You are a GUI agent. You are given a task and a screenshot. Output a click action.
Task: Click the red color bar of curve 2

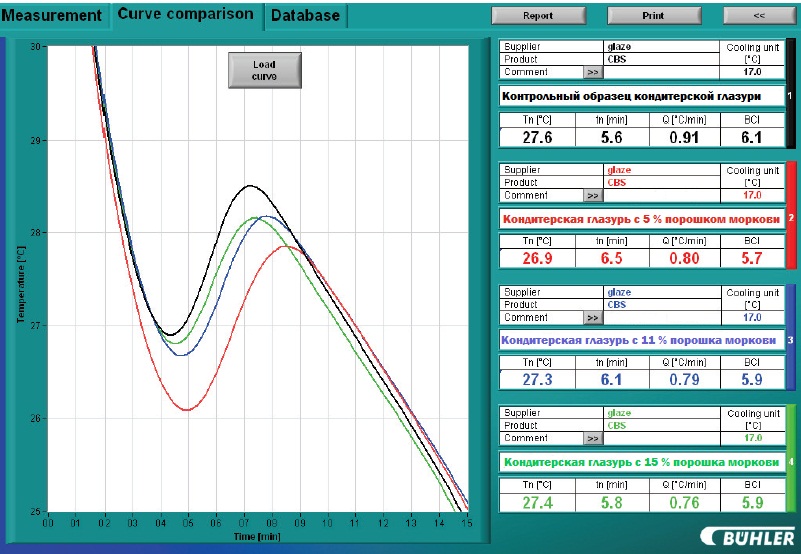[x=791, y=217]
